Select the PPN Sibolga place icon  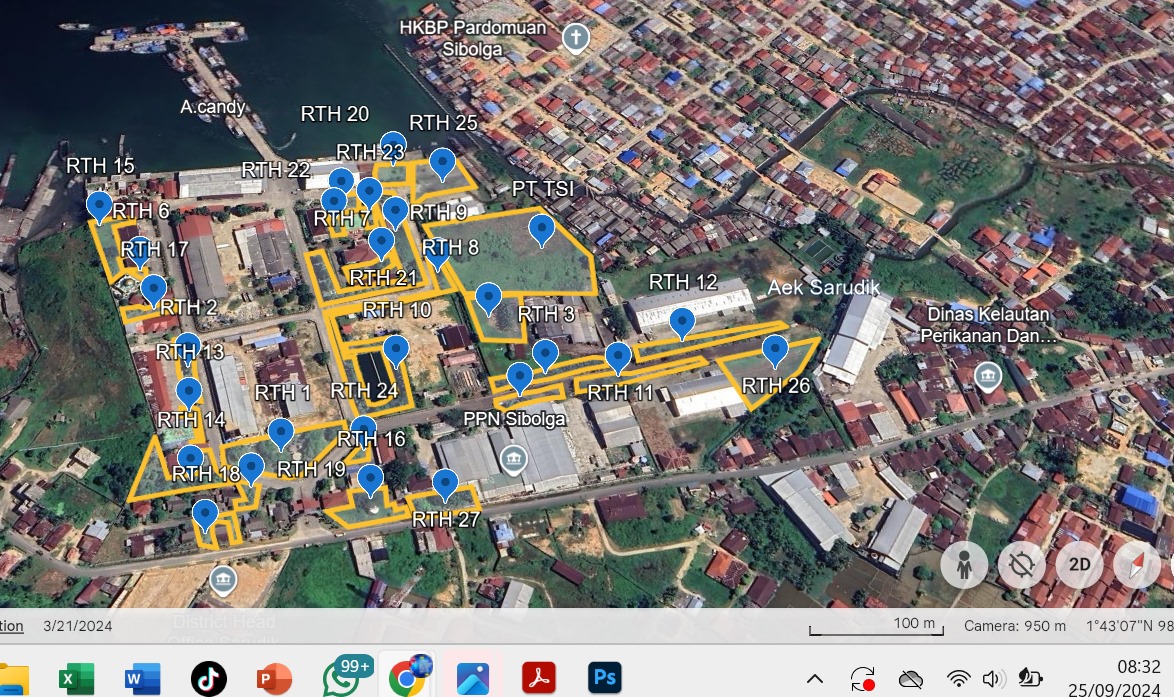(x=514, y=460)
